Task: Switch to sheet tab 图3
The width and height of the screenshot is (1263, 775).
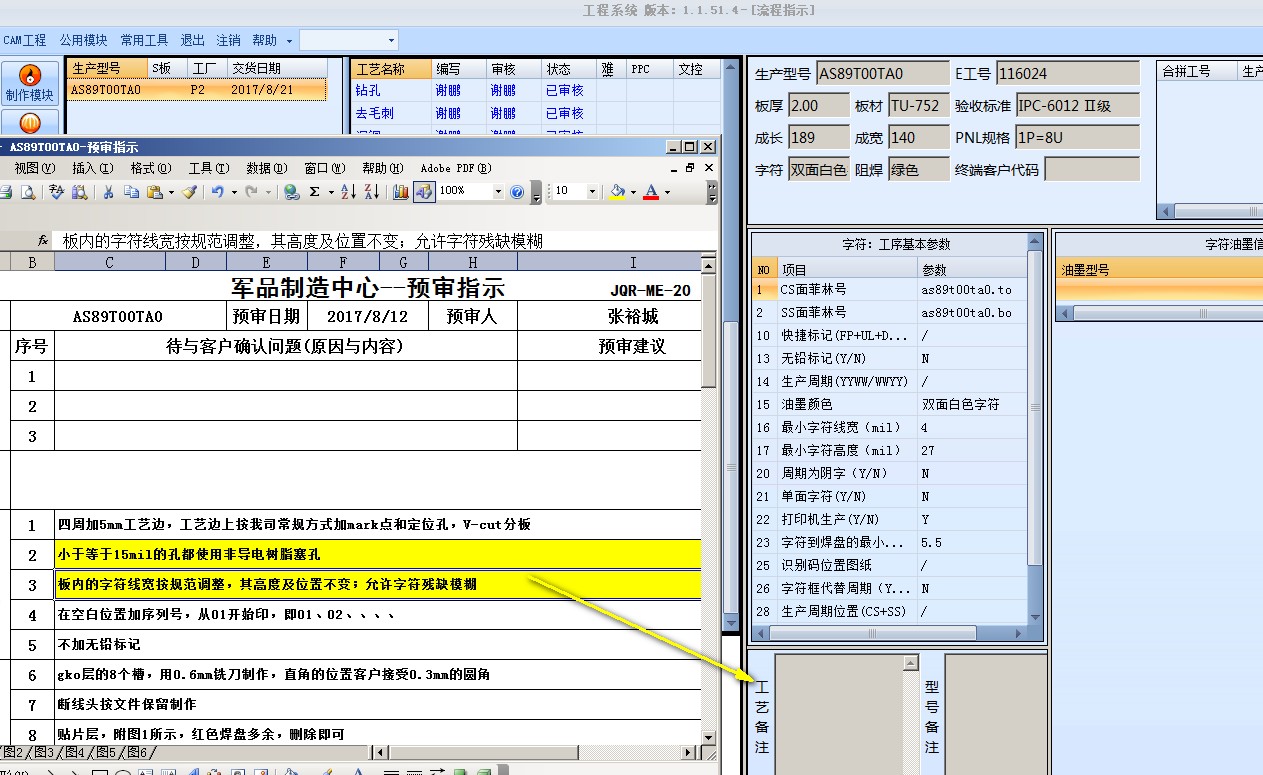Action: (x=43, y=753)
